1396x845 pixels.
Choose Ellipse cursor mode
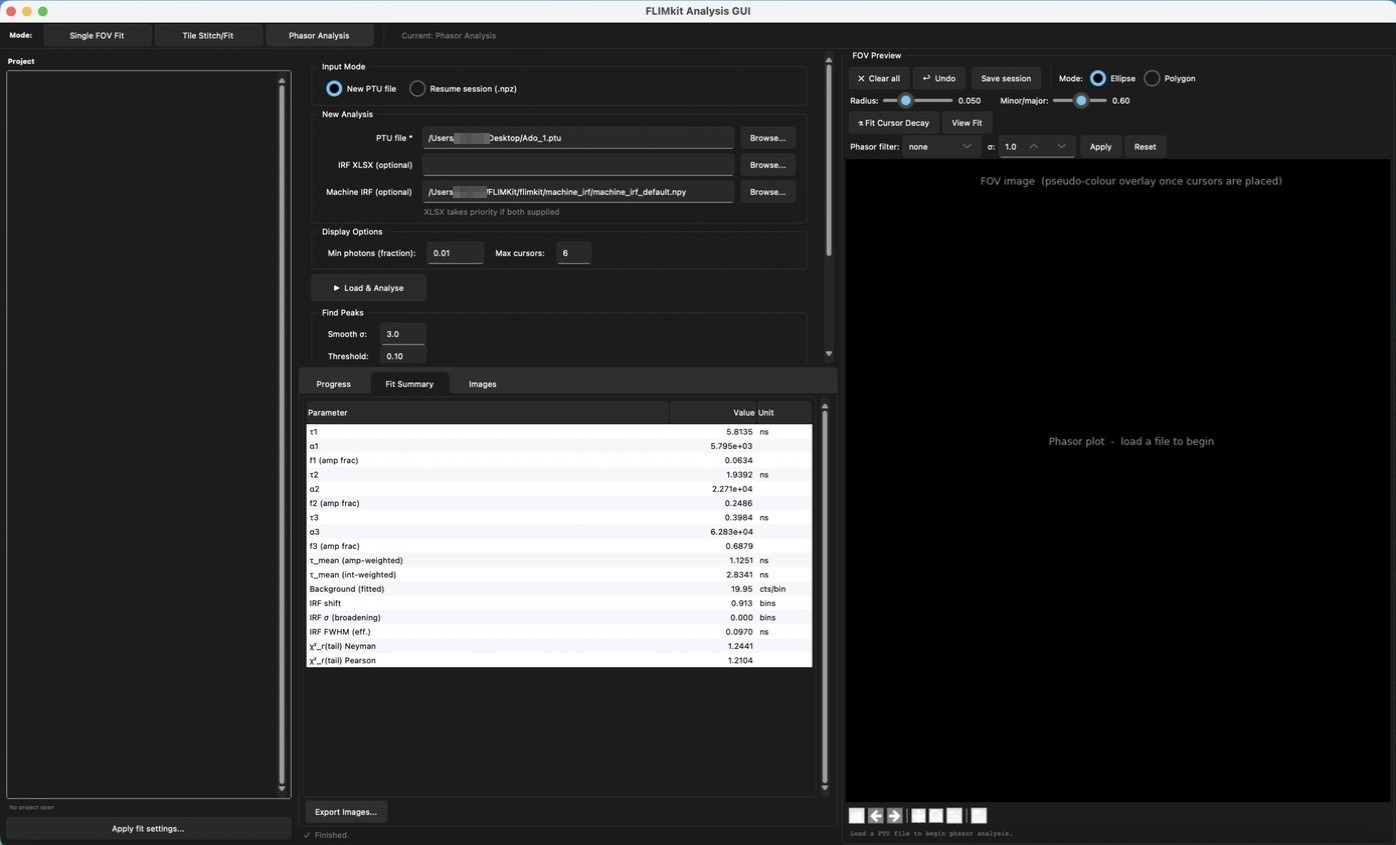1098,78
